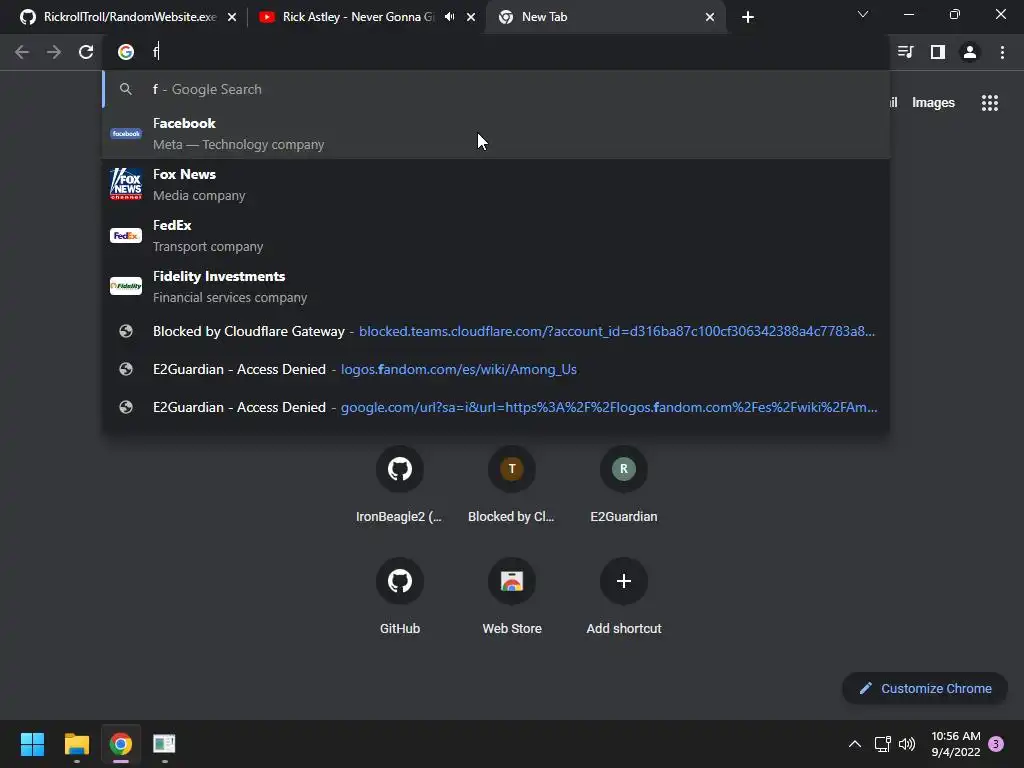
Task: Click the Images link
Action: [x=933, y=103]
